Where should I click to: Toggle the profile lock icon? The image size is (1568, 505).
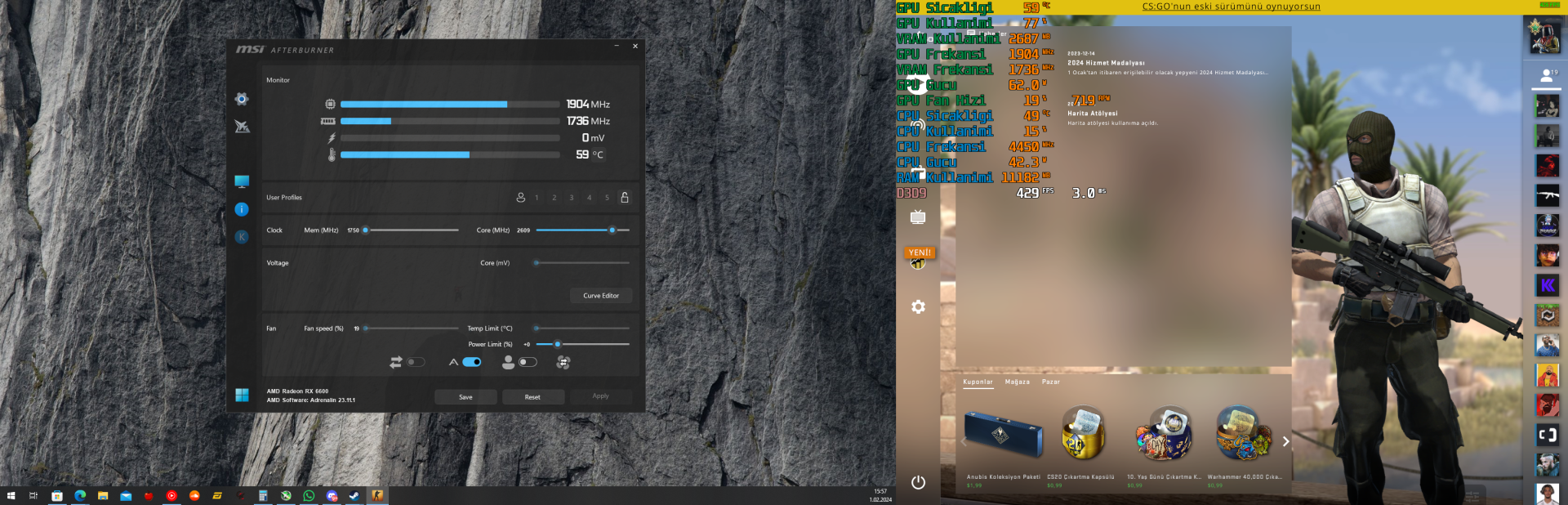[x=625, y=197]
